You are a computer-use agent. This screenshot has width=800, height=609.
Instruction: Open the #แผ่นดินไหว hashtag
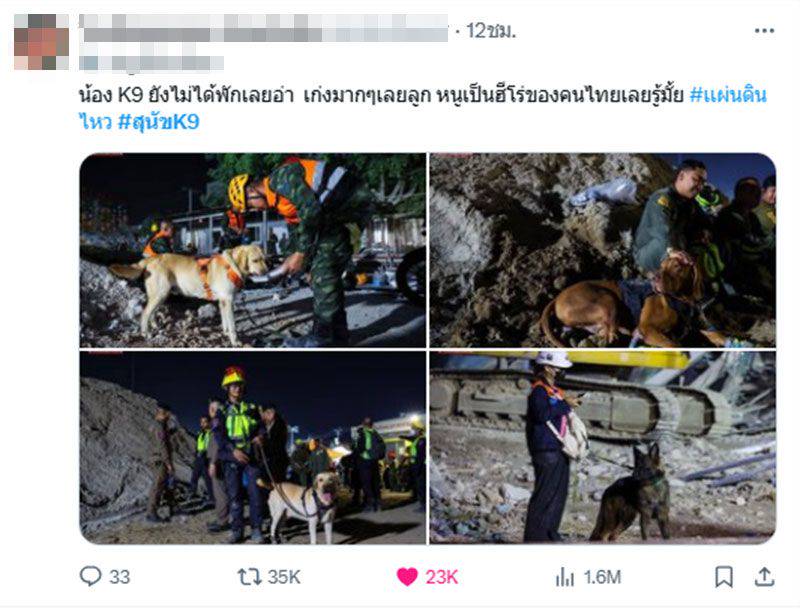pyautogui.click(x=728, y=95)
